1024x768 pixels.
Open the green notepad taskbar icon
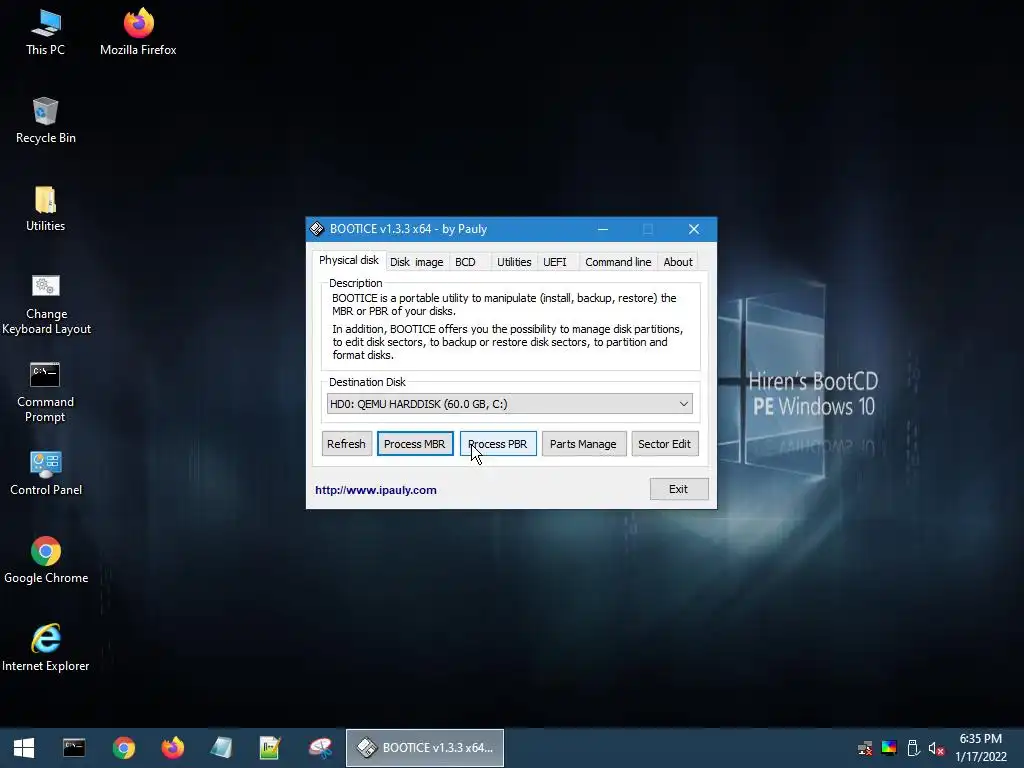click(x=270, y=748)
